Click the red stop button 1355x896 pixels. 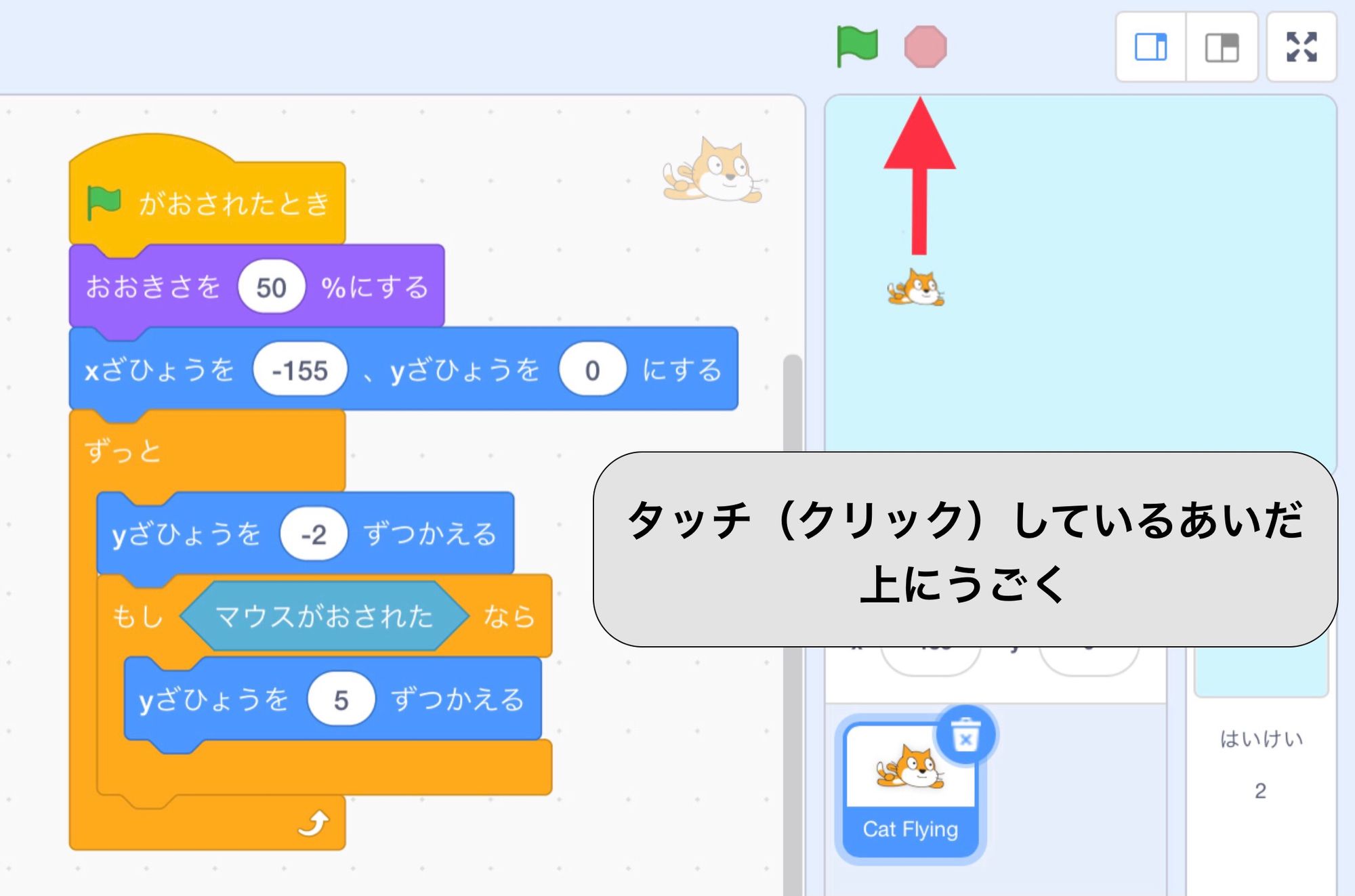(x=923, y=46)
